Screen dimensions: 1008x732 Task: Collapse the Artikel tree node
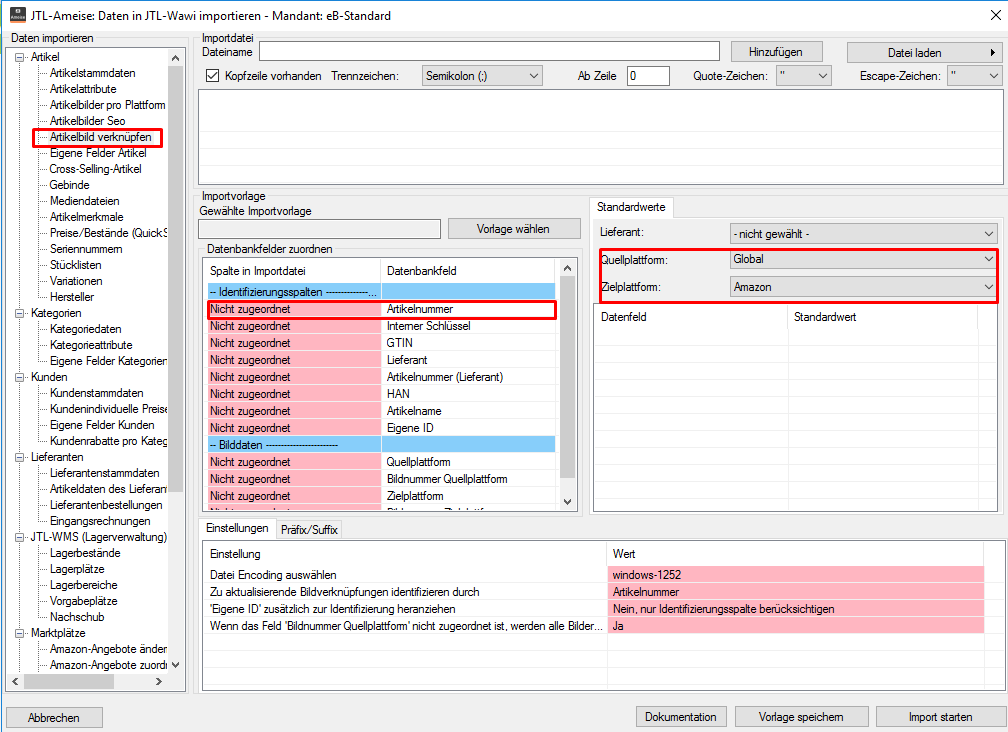point(20,57)
